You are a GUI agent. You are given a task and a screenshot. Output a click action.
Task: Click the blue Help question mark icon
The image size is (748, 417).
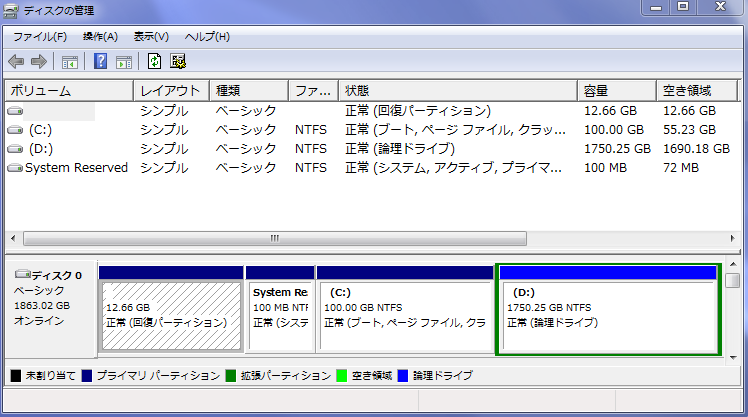click(x=100, y=62)
